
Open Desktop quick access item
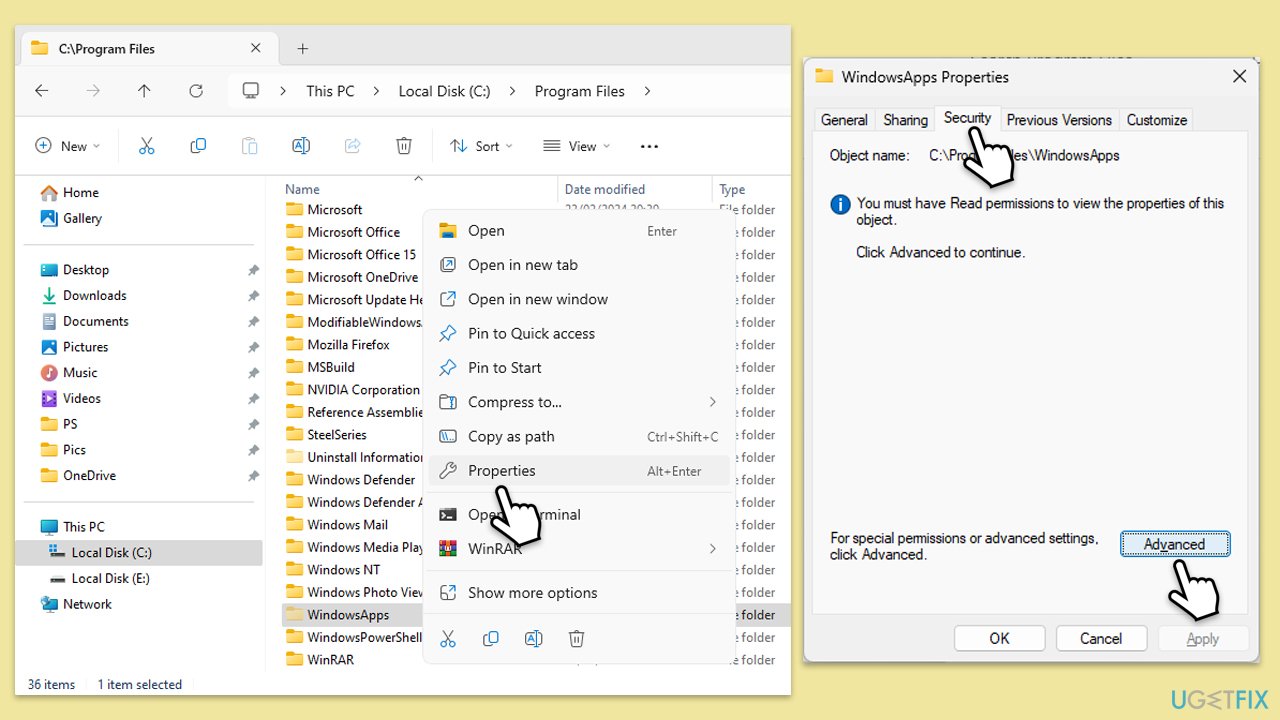coord(75,270)
